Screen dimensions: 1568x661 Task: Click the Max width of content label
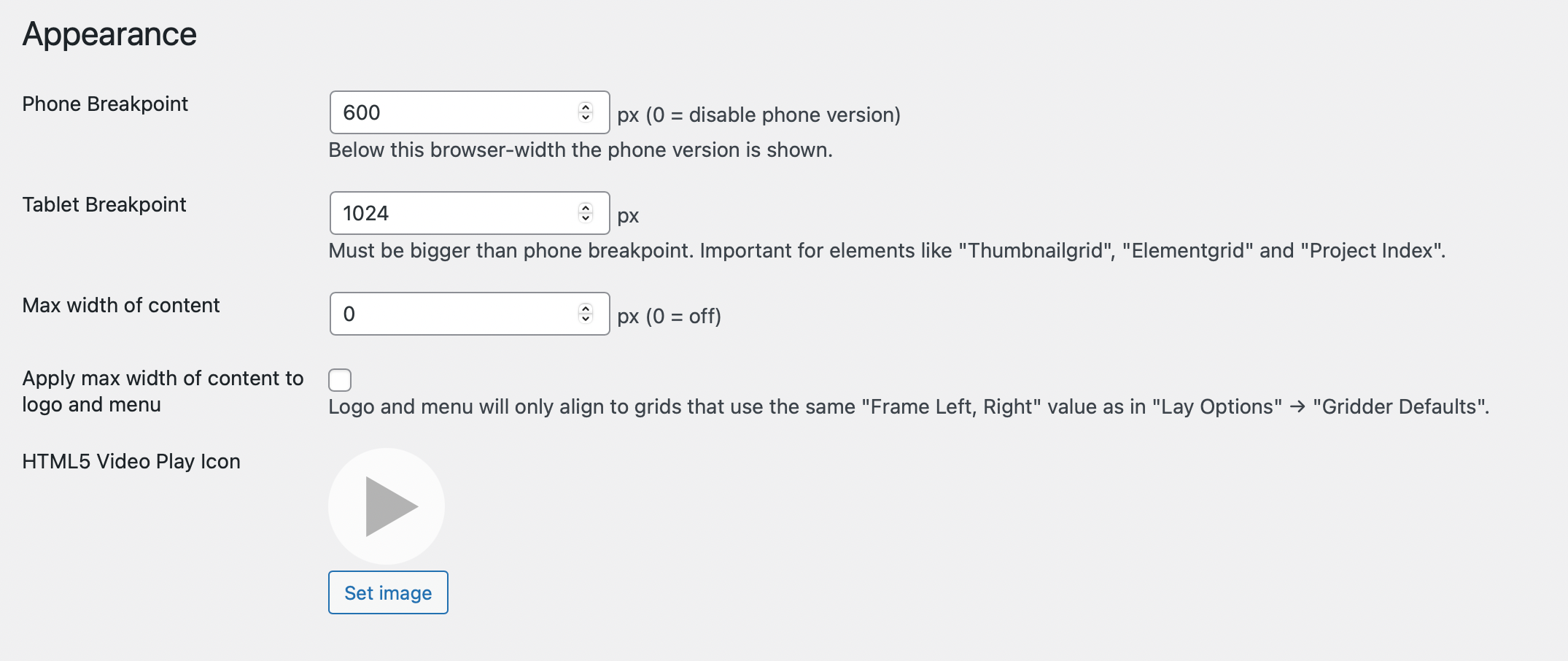[121, 305]
